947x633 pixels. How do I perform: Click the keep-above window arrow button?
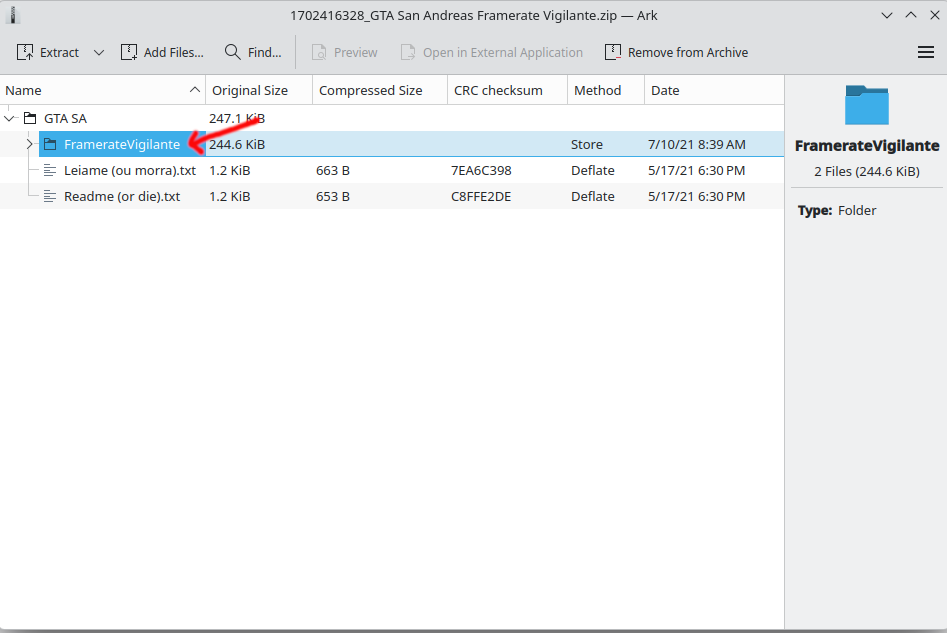911,16
